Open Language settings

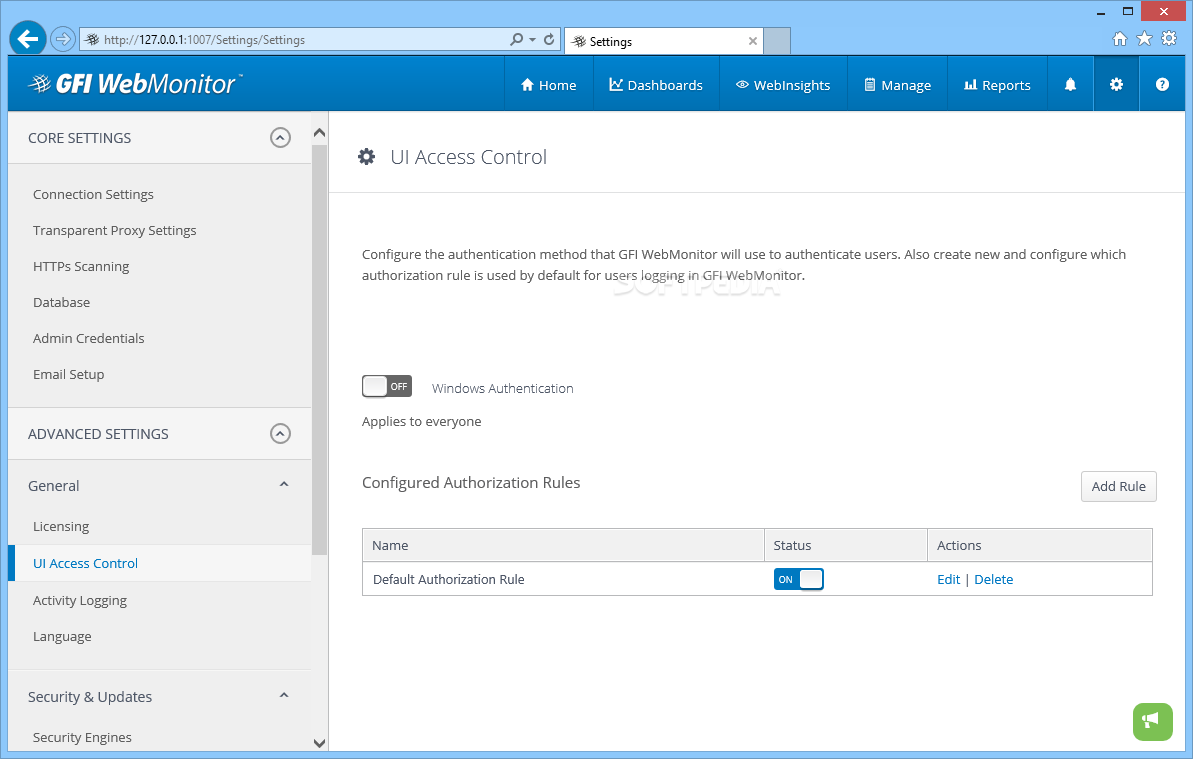pyautogui.click(x=62, y=637)
